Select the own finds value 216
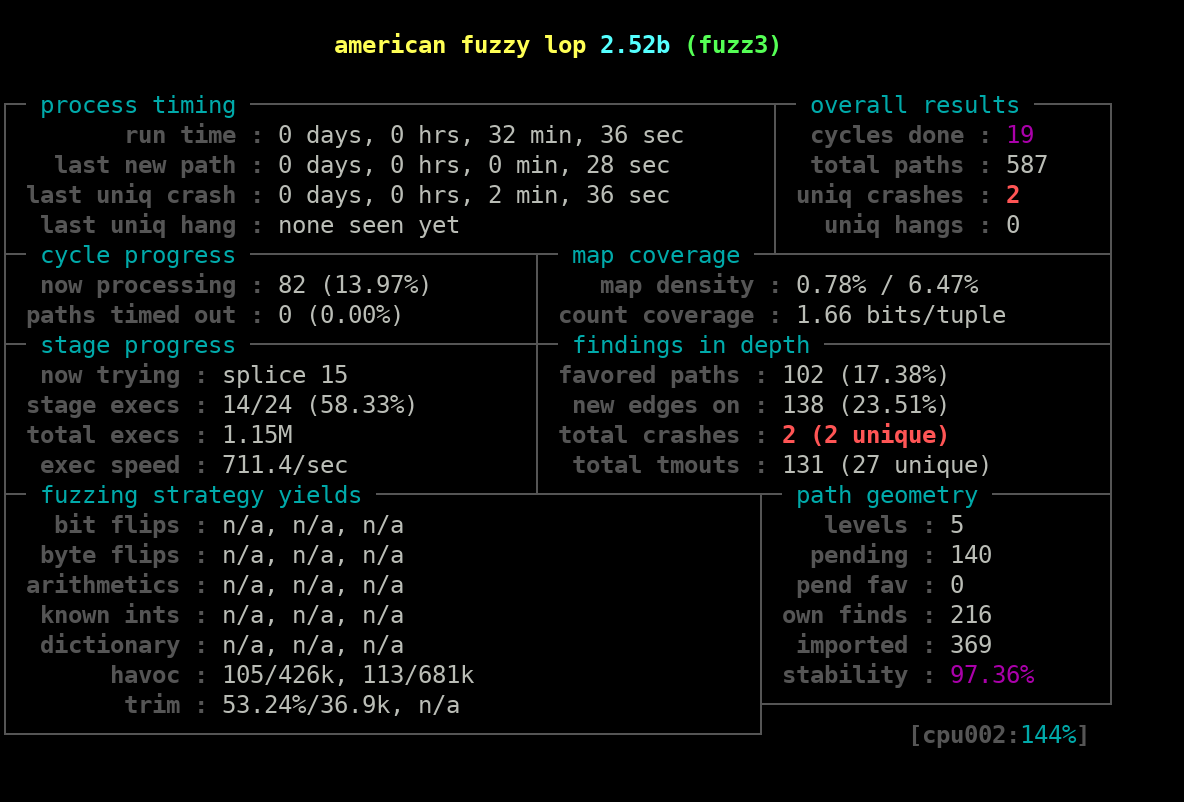Image resolution: width=1184 pixels, height=802 pixels. click(970, 615)
